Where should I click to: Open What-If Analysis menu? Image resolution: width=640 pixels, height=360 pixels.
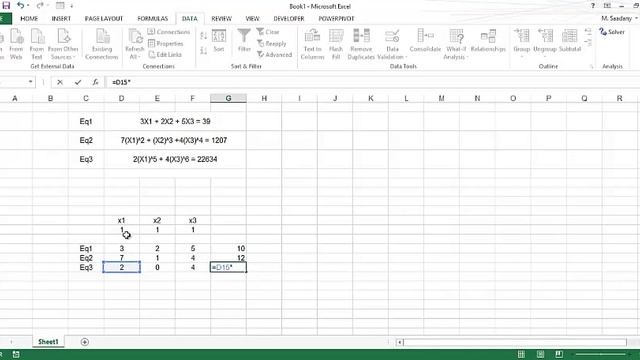[x=456, y=44]
